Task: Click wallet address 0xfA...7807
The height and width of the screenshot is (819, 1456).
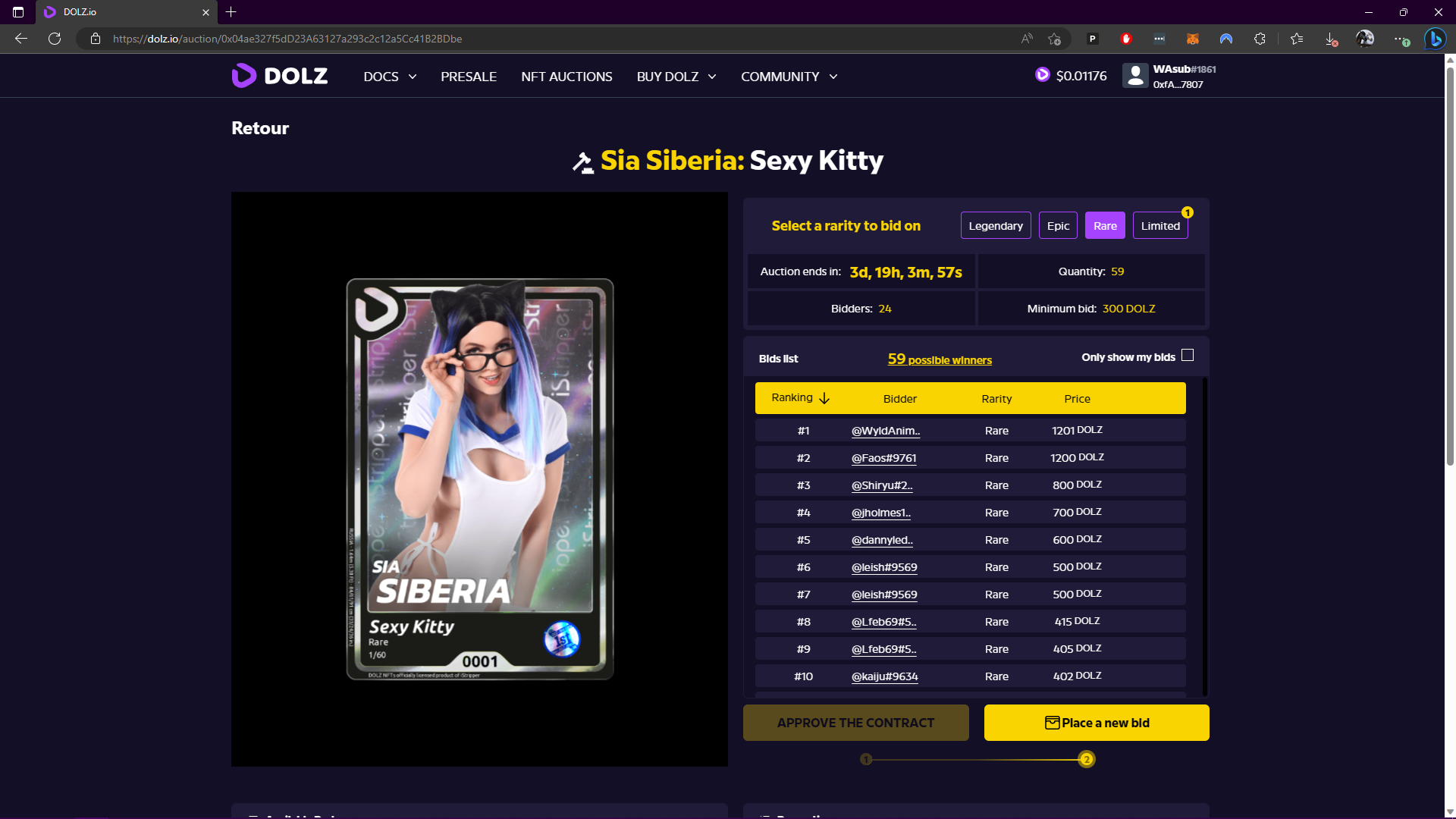Action: [x=1178, y=85]
